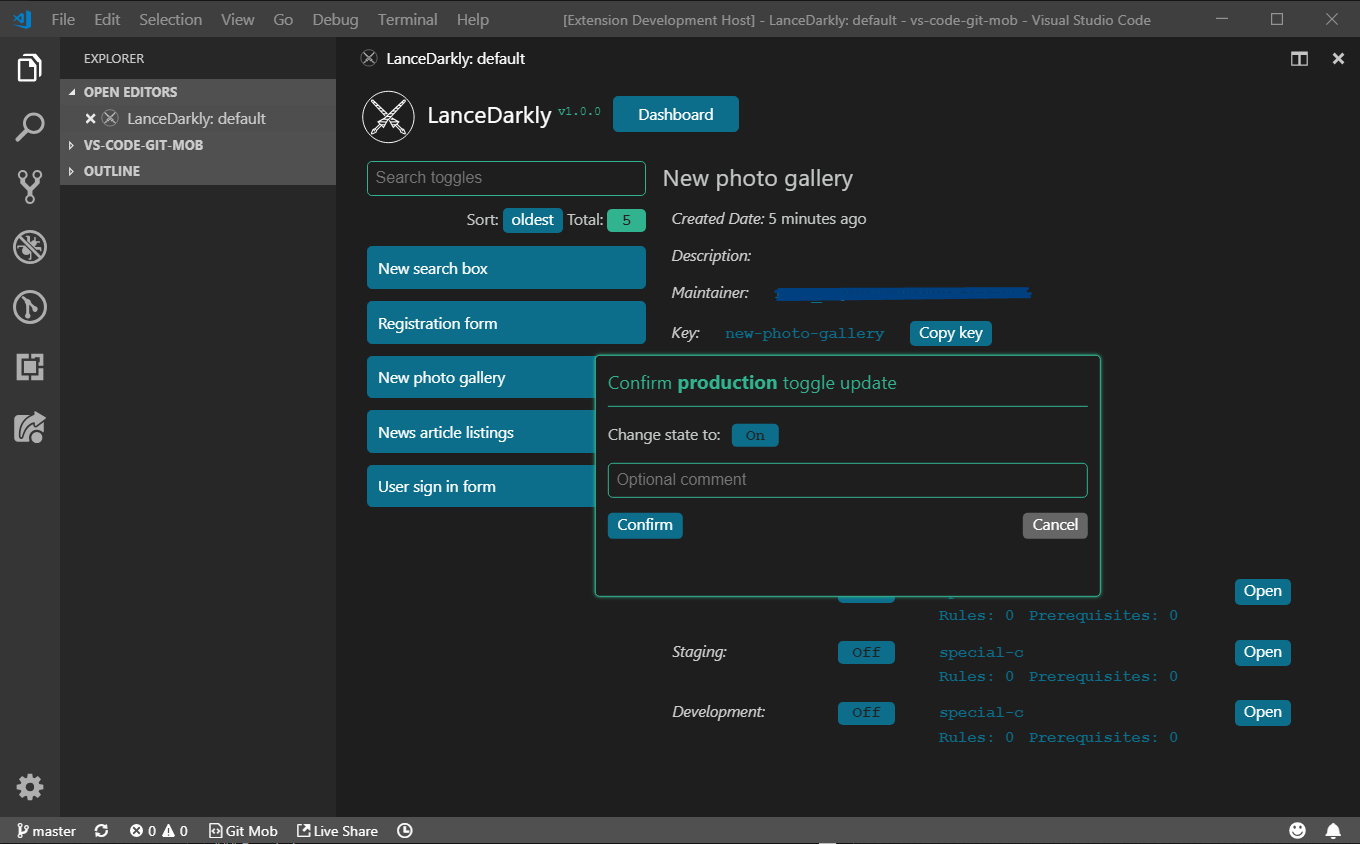Click the split editor icon

pos(1299,59)
